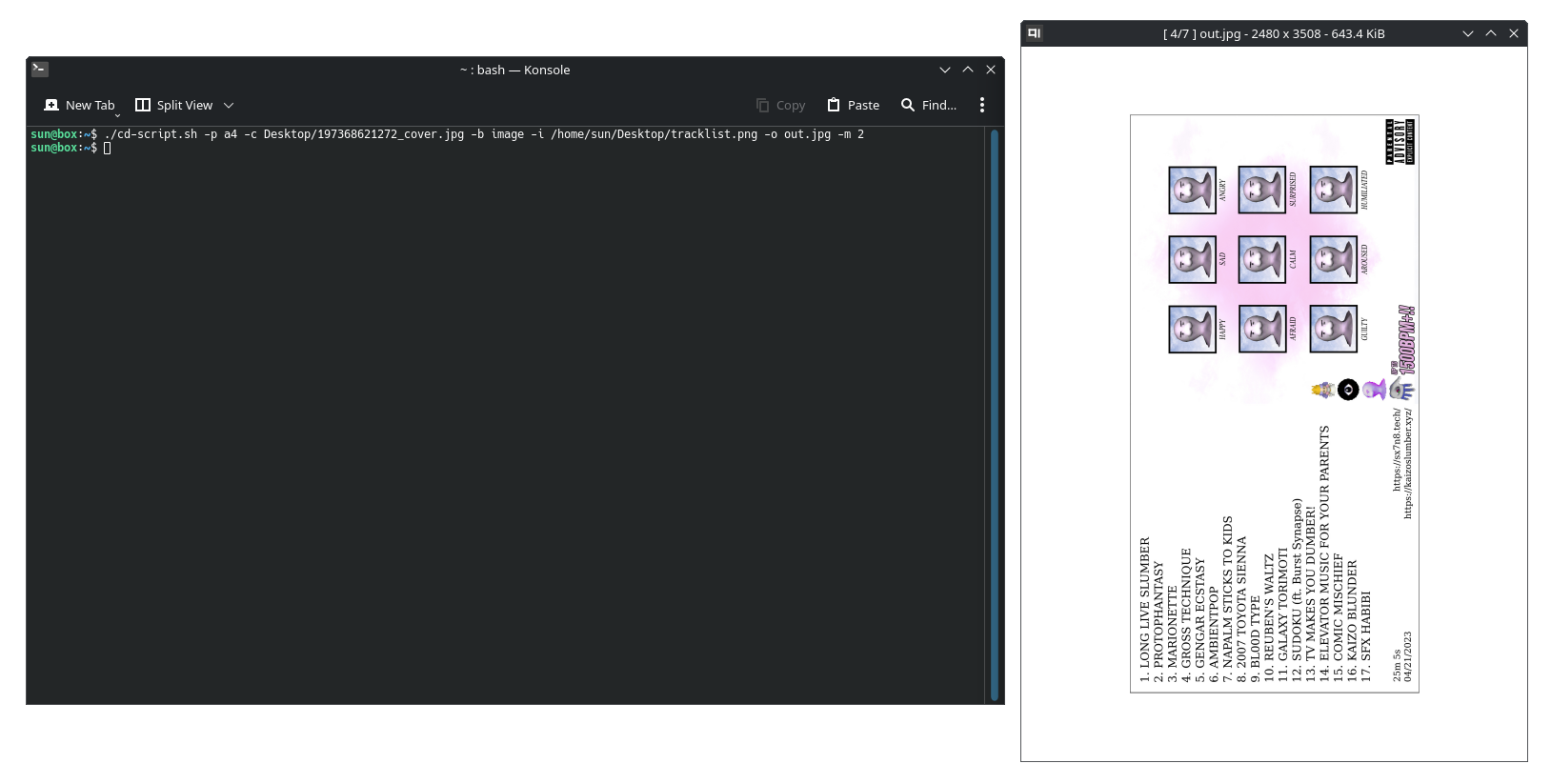Screen dimensions: 1551x784
Task: Click the Paste button in Konsole
Action: (x=853, y=105)
